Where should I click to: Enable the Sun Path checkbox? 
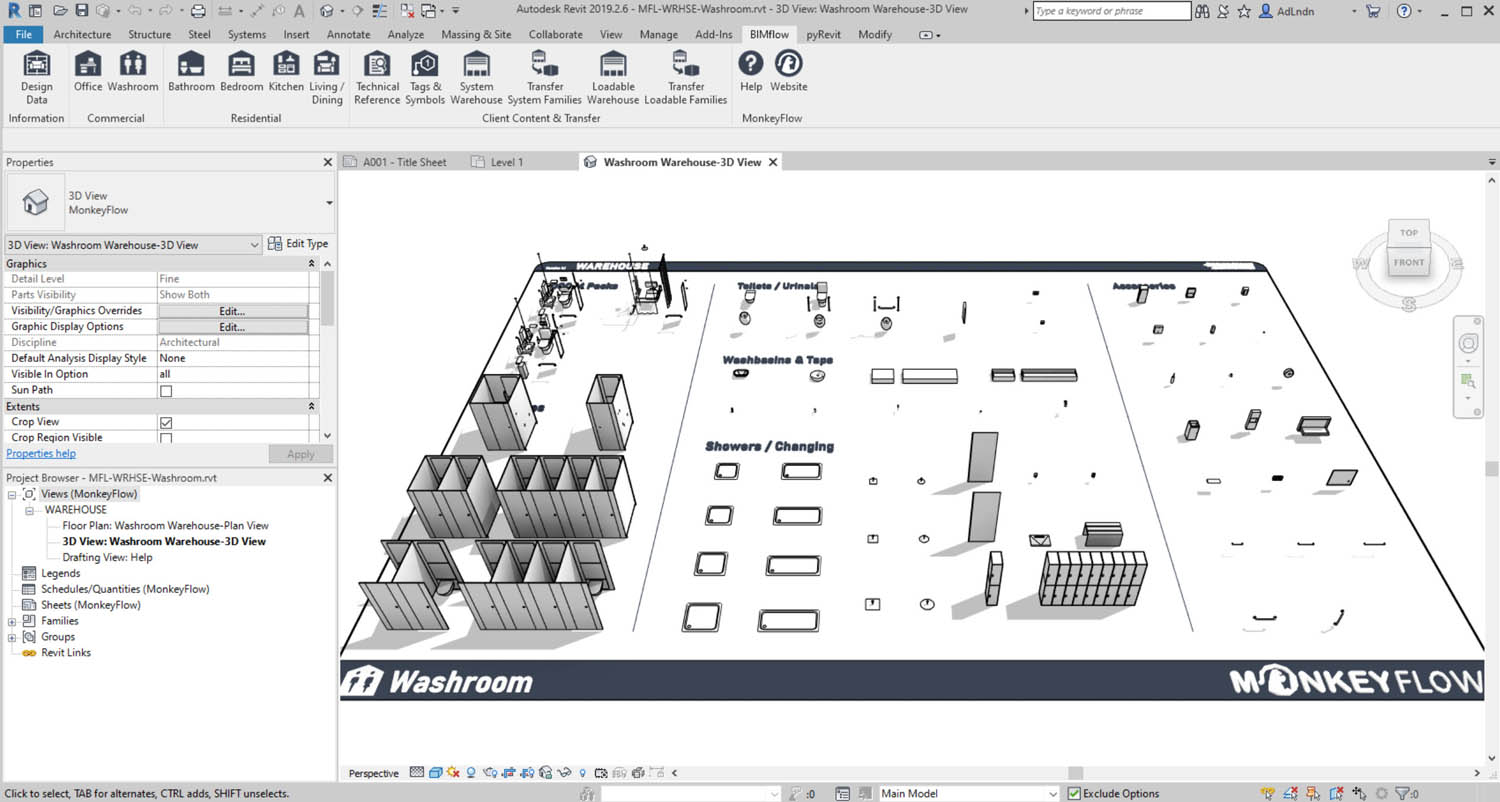166,391
